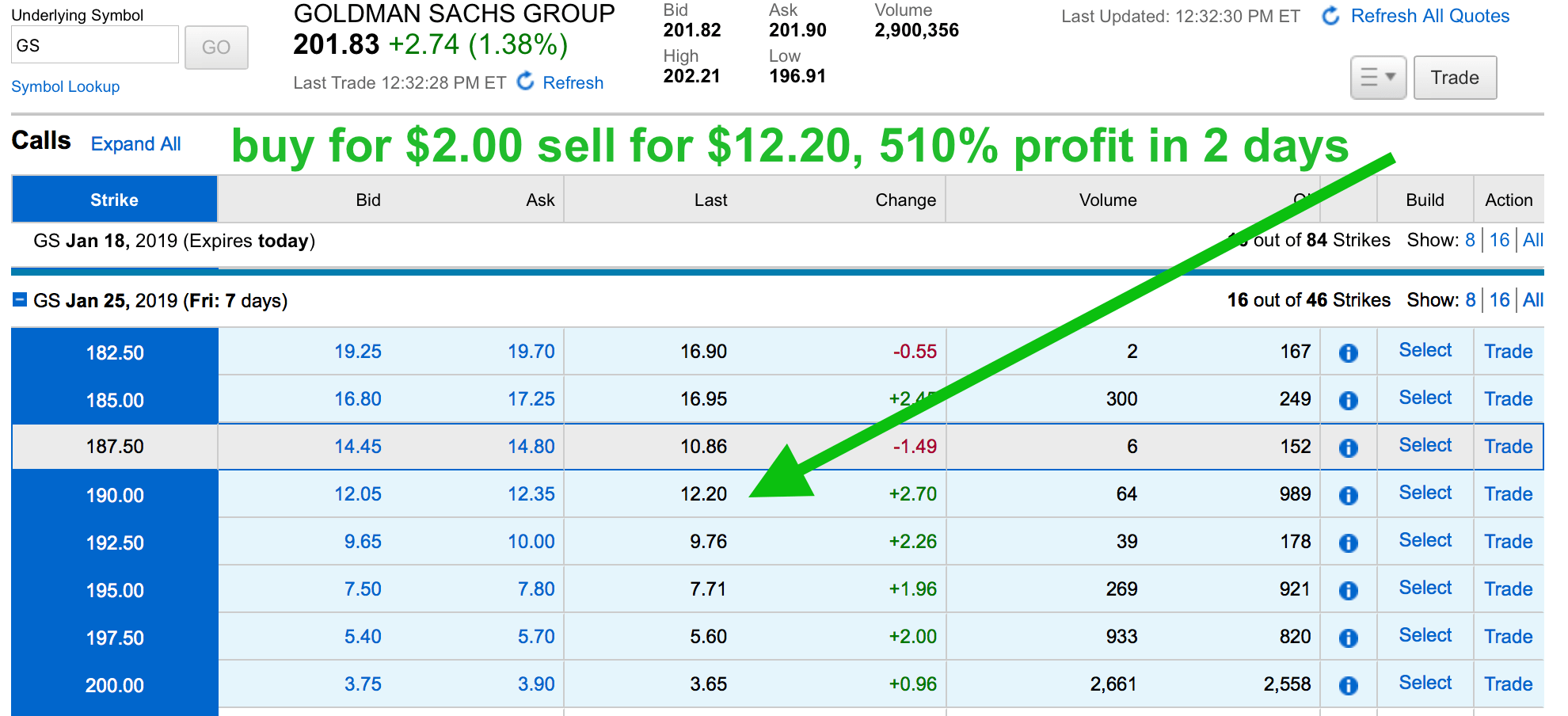The image size is (1568, 716).
Task: Click info icon for 200.00 strike
Action: click(1348, 685)
